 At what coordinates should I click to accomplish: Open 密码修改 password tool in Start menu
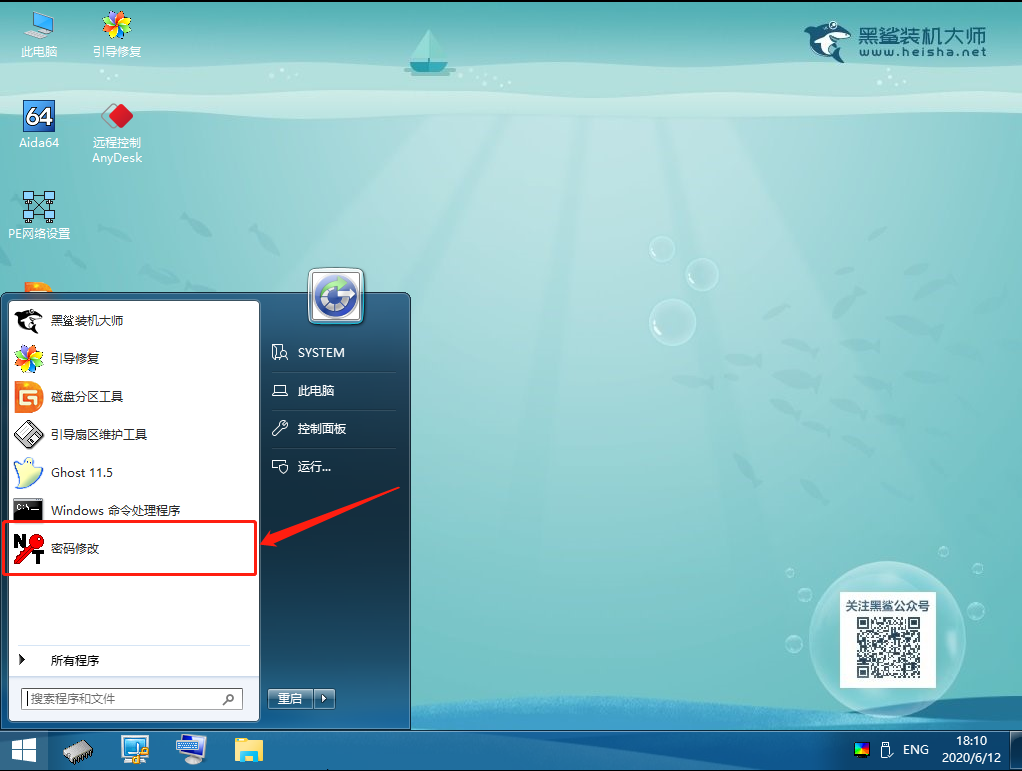tap(75, 548)
